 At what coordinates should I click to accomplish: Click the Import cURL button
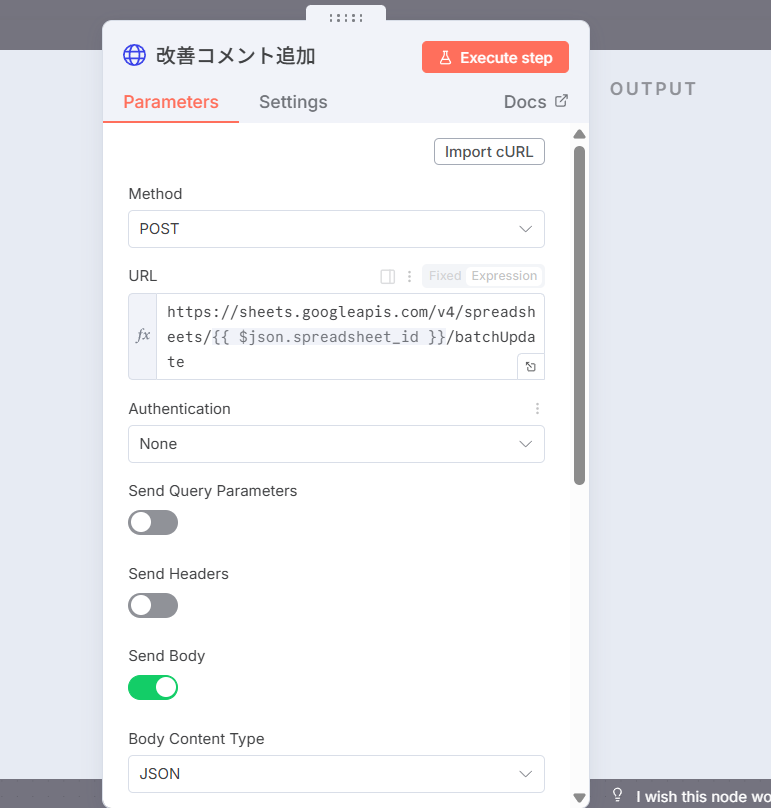[489, 152]
